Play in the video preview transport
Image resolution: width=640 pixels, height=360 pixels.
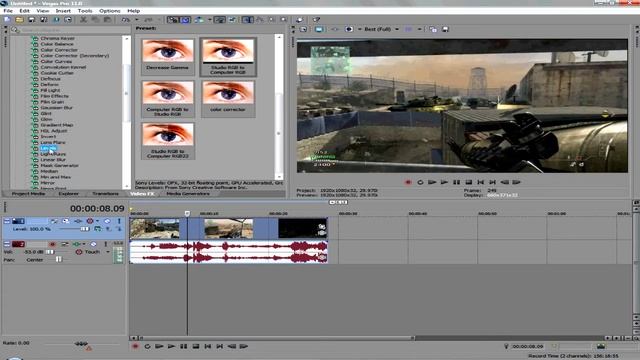click(x=444, y=182)
